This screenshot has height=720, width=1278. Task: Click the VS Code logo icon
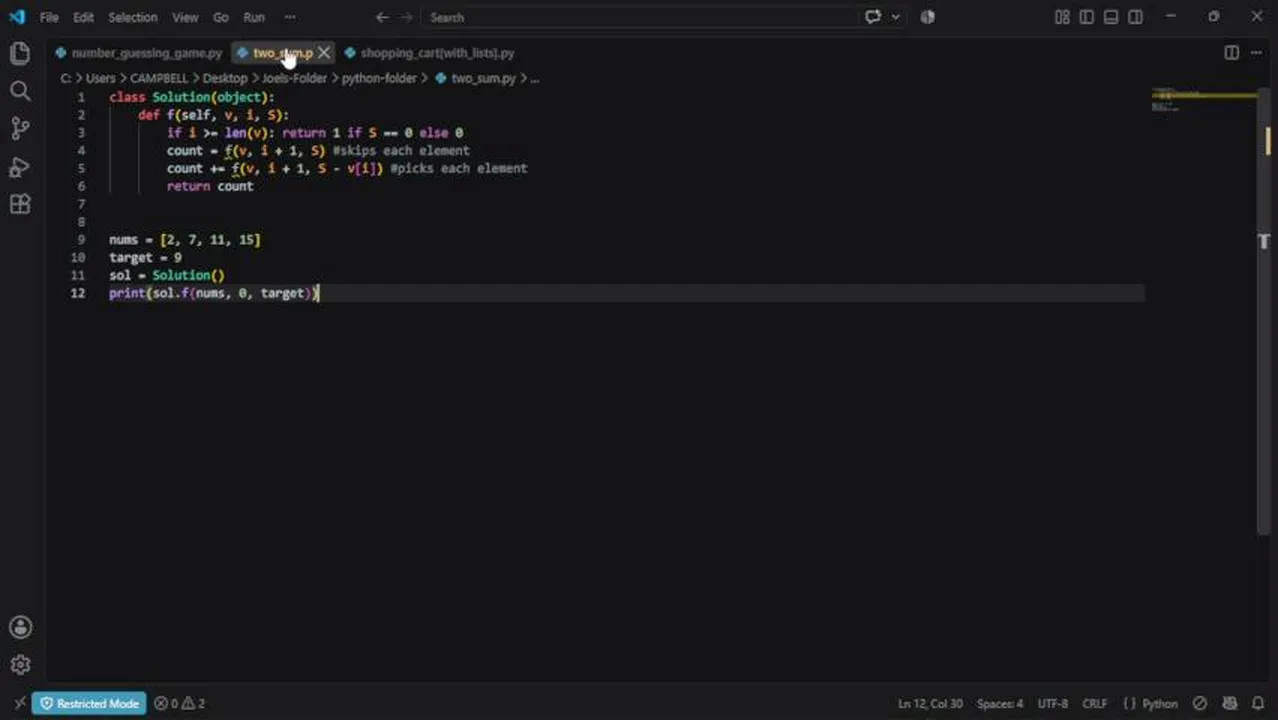point(16,17)
